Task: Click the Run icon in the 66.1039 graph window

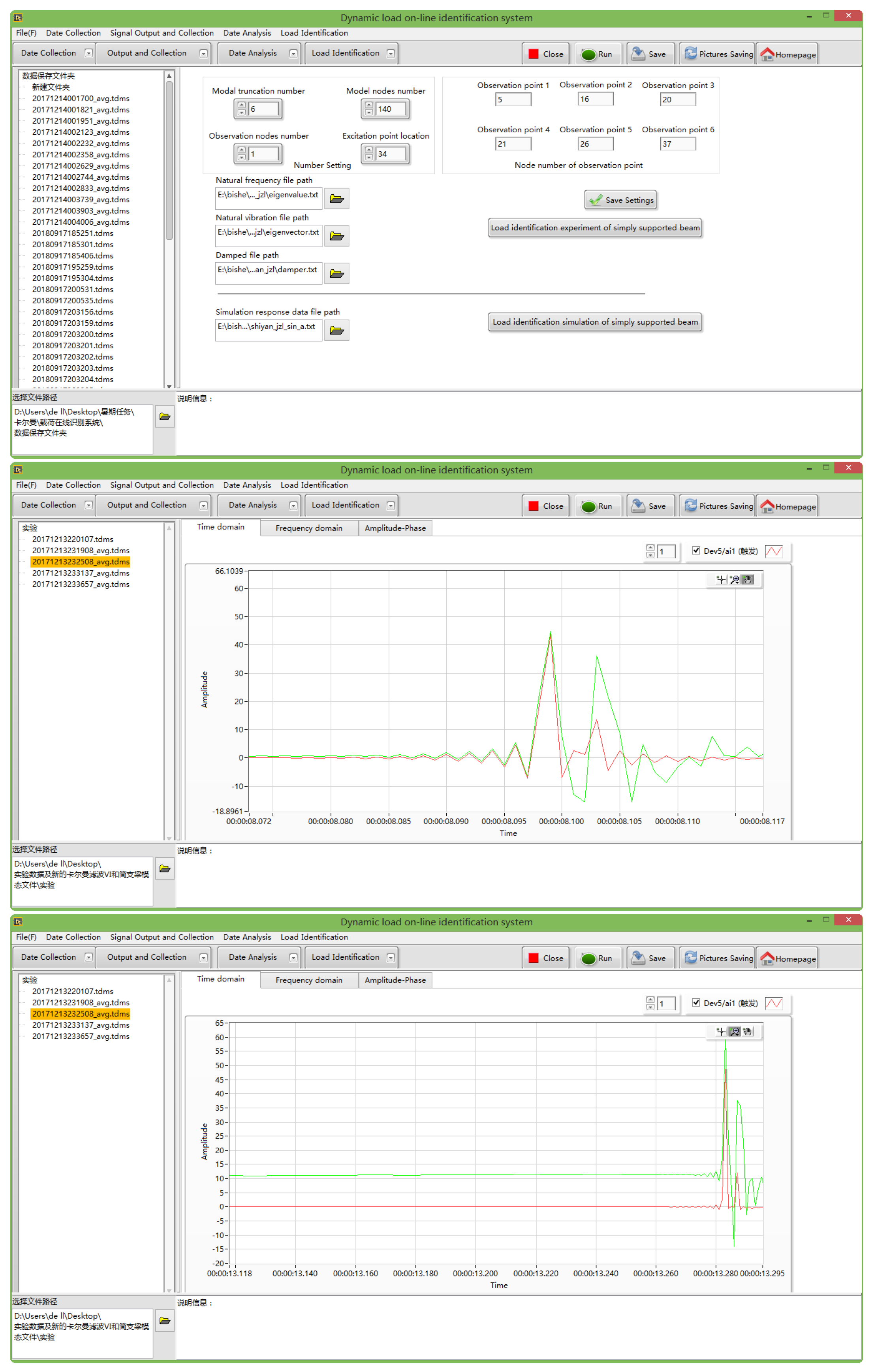Action: 588,507
